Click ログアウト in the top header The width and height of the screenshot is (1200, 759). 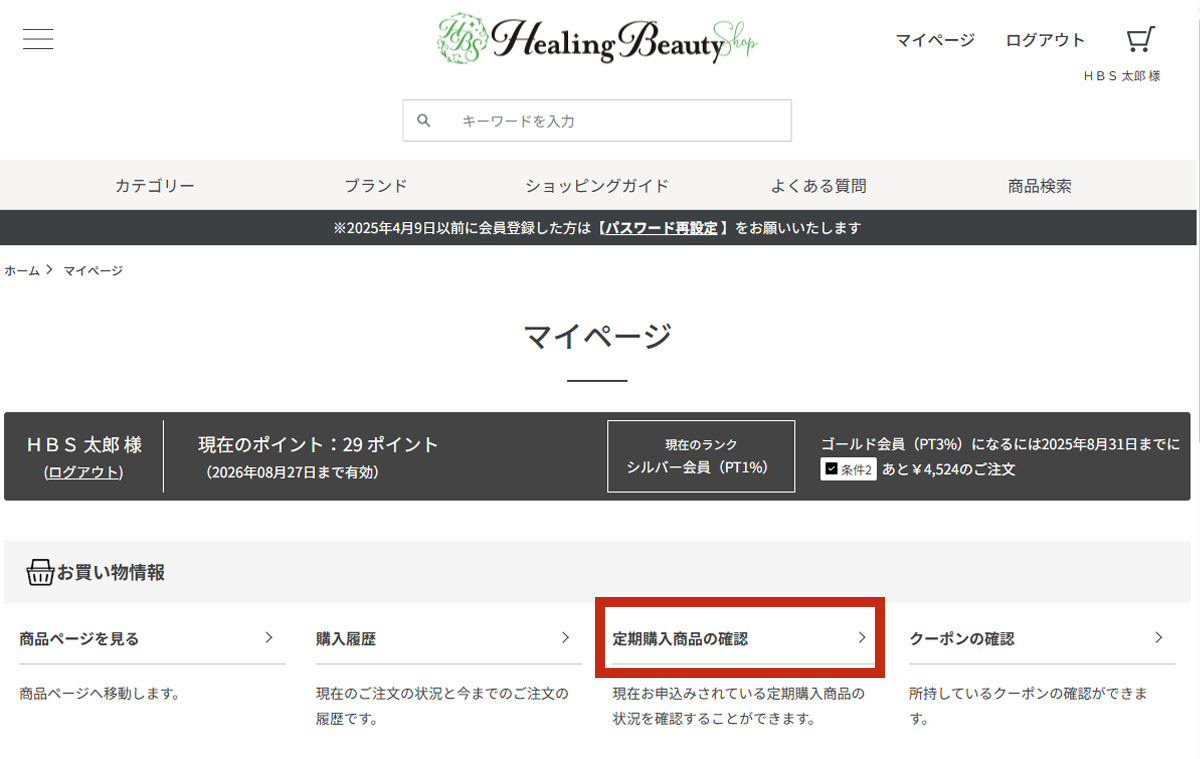pyautogui.click(x=1045, y=40)
